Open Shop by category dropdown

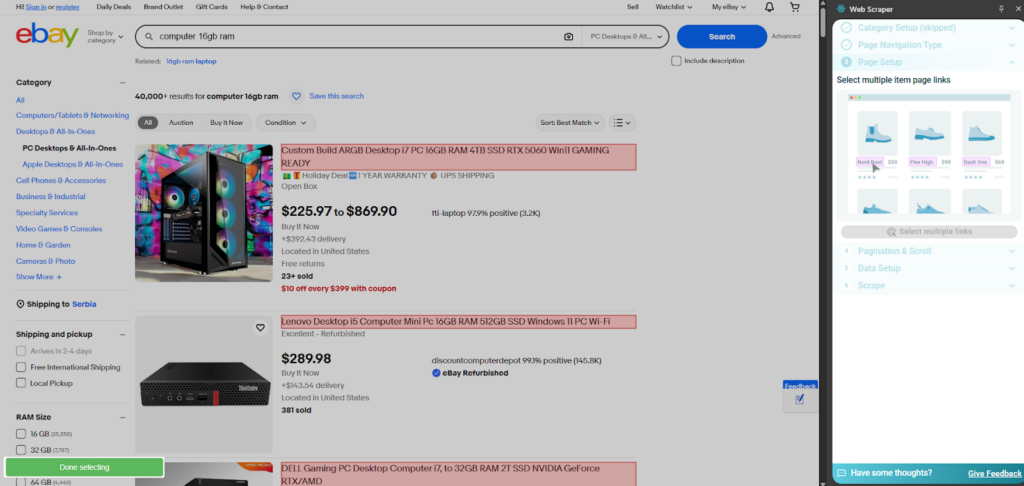click(105, 37)
